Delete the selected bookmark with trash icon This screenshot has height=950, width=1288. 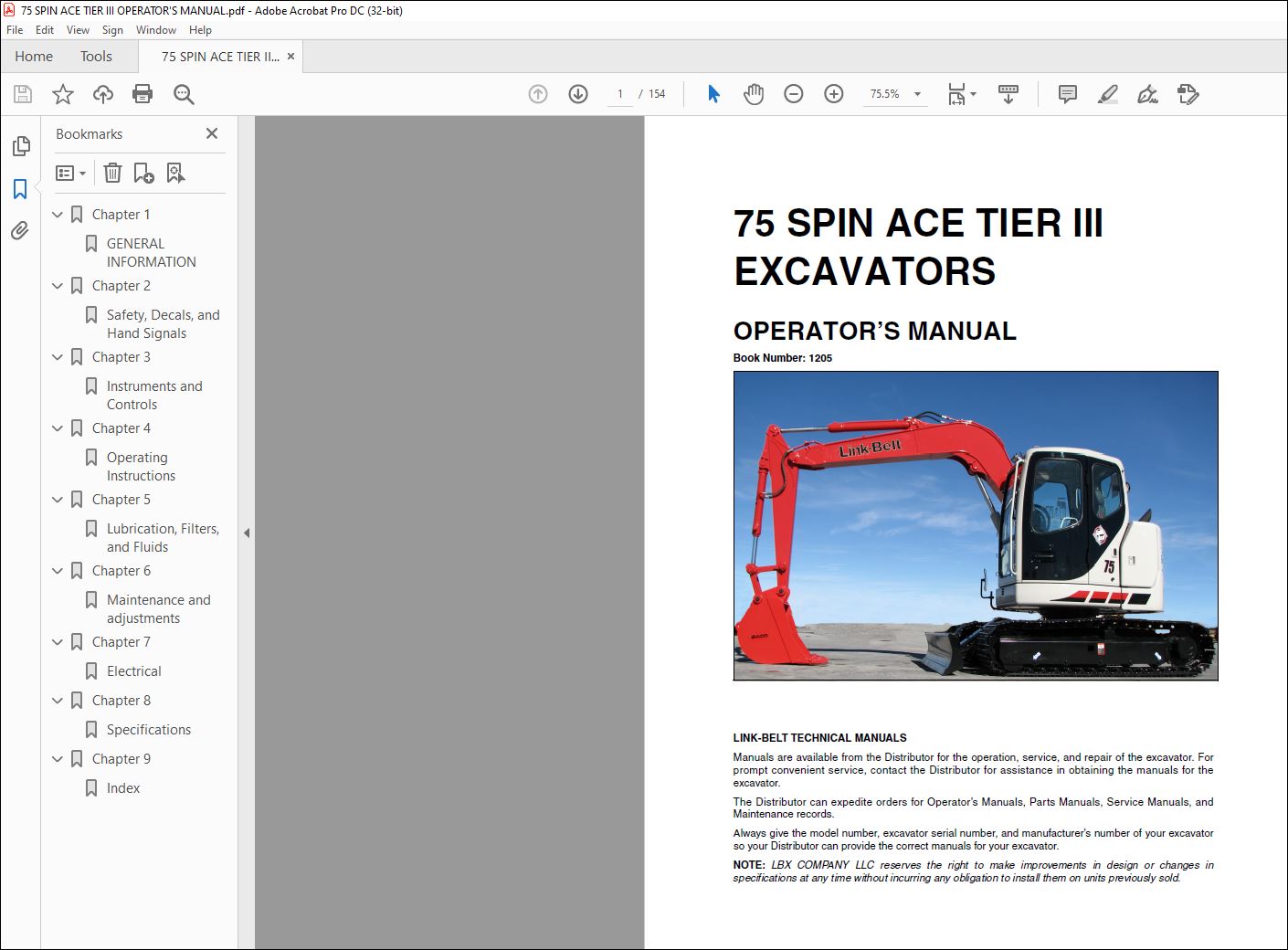[x=112, y=173]
